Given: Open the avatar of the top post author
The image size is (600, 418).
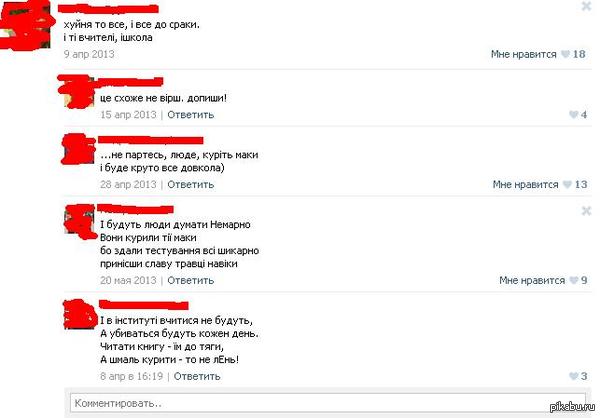Looking at the screenshot, I should click(x=26, y=26).
